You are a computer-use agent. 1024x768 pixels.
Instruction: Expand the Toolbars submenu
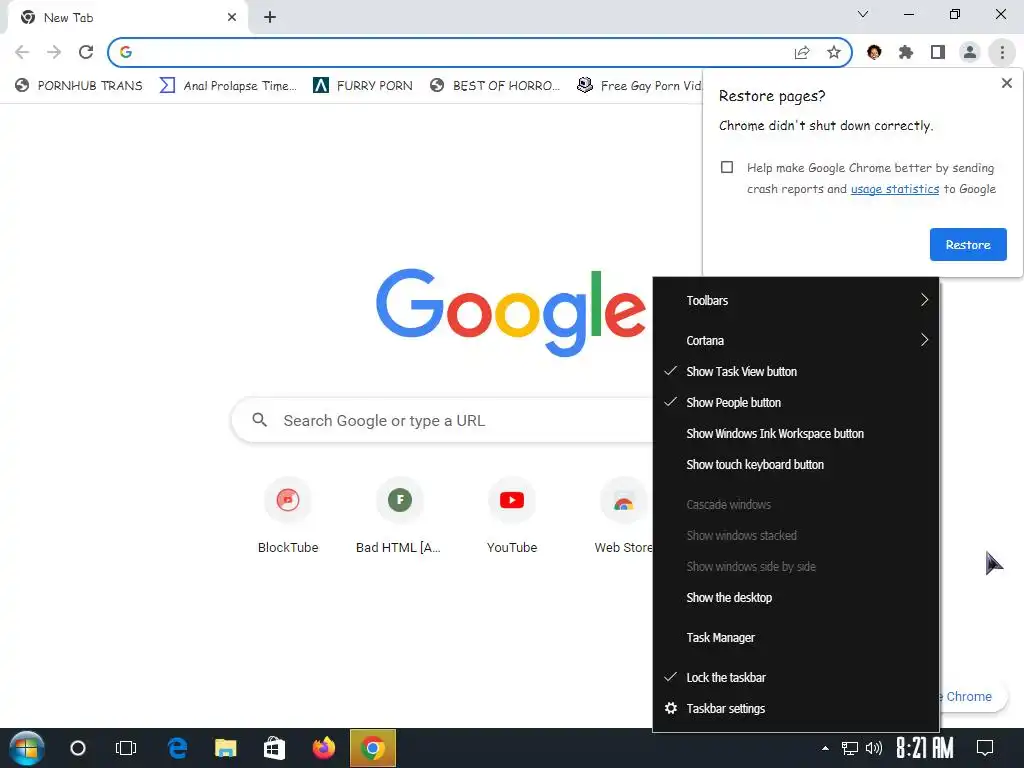[x=795, y=300]
